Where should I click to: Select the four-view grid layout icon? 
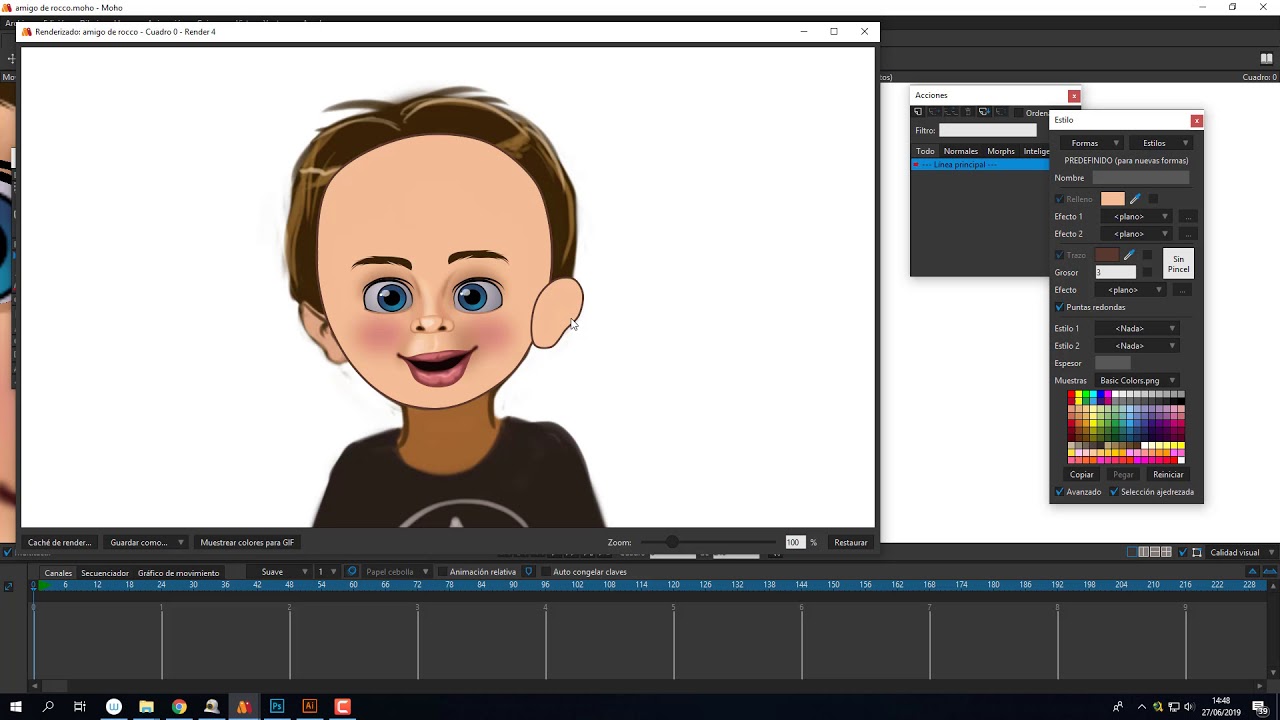click(x=1166, y=552)
